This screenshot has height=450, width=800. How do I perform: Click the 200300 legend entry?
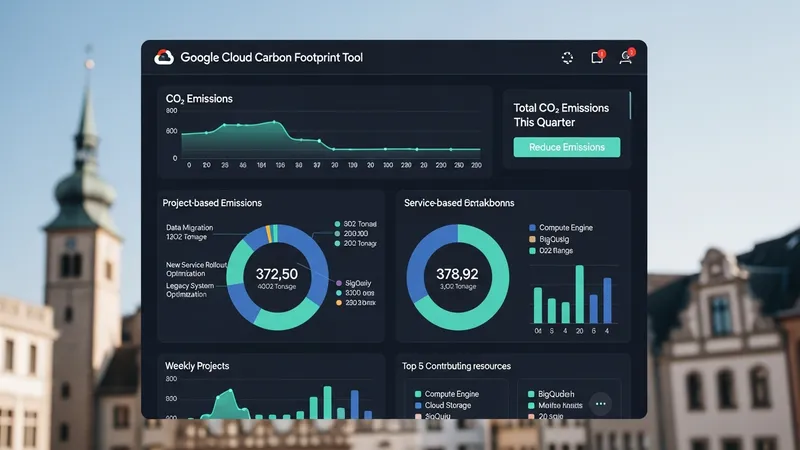(x=351, y=234)
